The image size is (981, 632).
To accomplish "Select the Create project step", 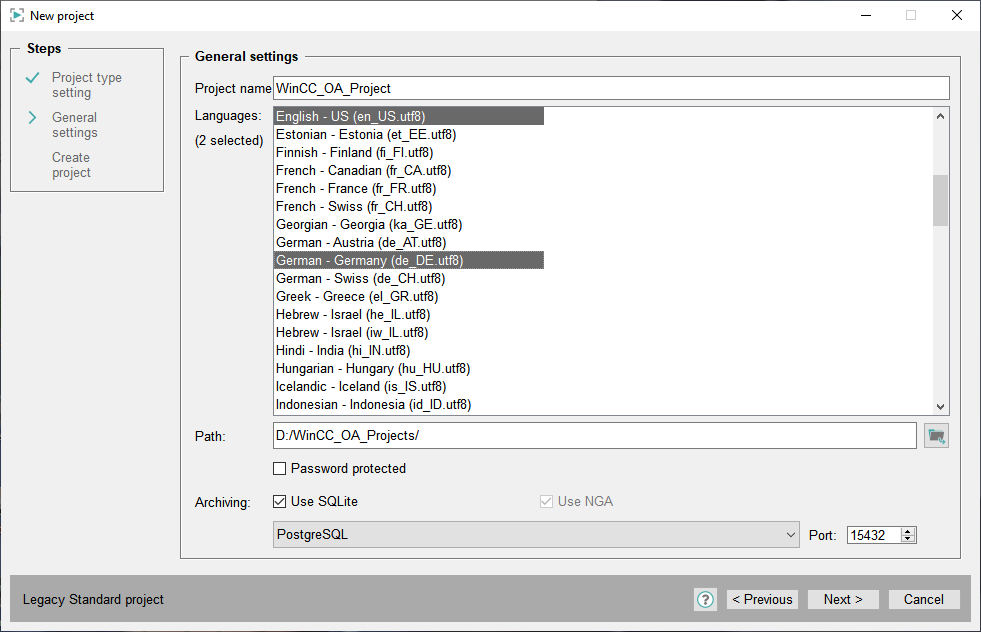I will [x=71, y=165].
